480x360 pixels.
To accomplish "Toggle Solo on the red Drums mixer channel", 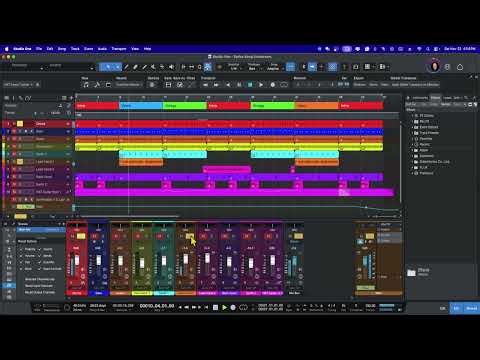I will tap(81, 236).
